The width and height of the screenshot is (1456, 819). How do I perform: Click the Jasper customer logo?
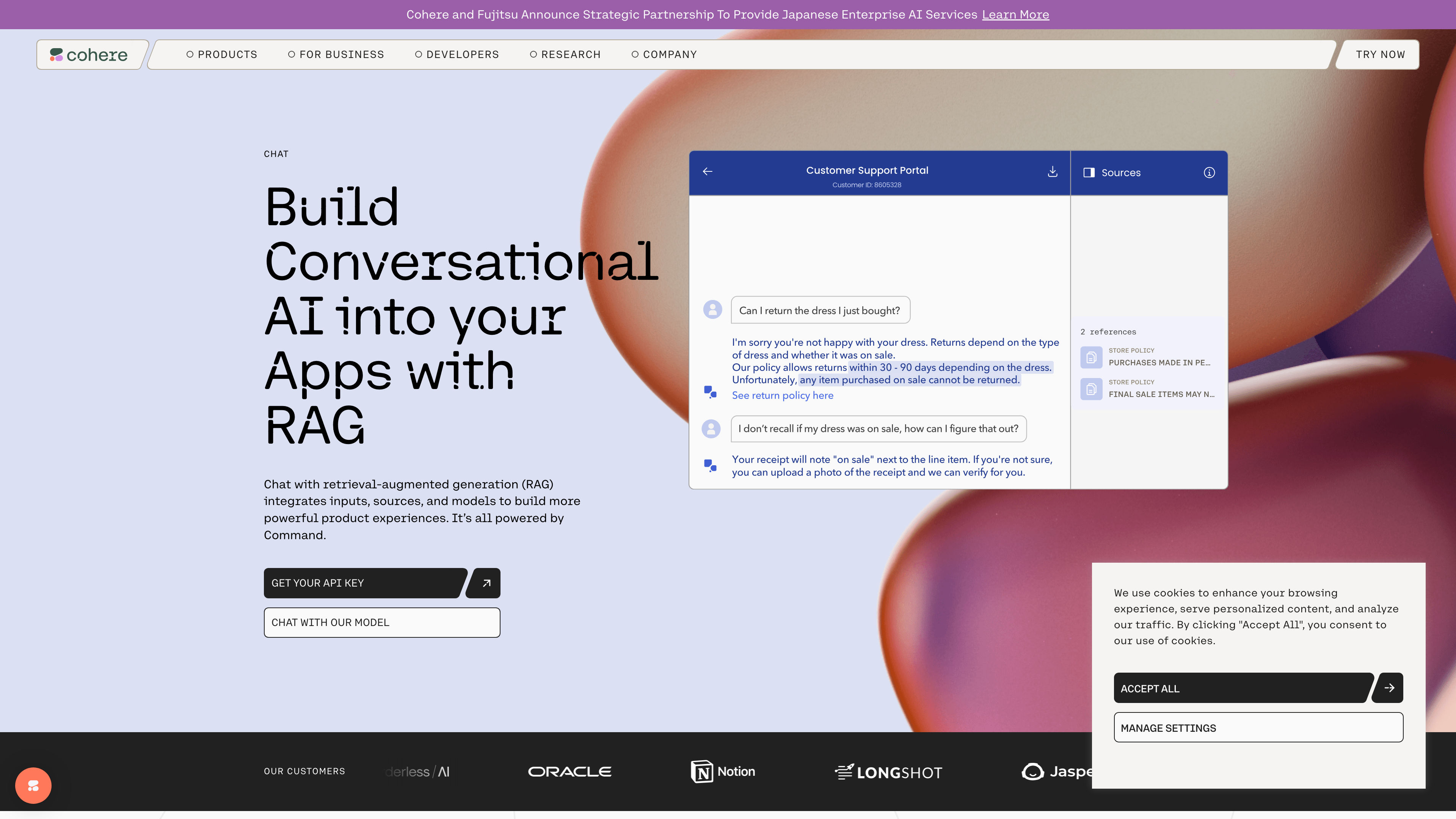point(1057,772)
